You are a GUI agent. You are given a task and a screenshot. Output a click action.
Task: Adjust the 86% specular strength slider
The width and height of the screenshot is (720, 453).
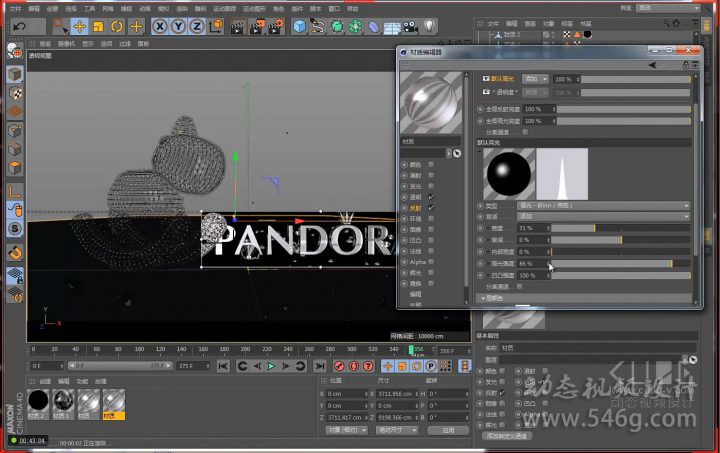620,264
